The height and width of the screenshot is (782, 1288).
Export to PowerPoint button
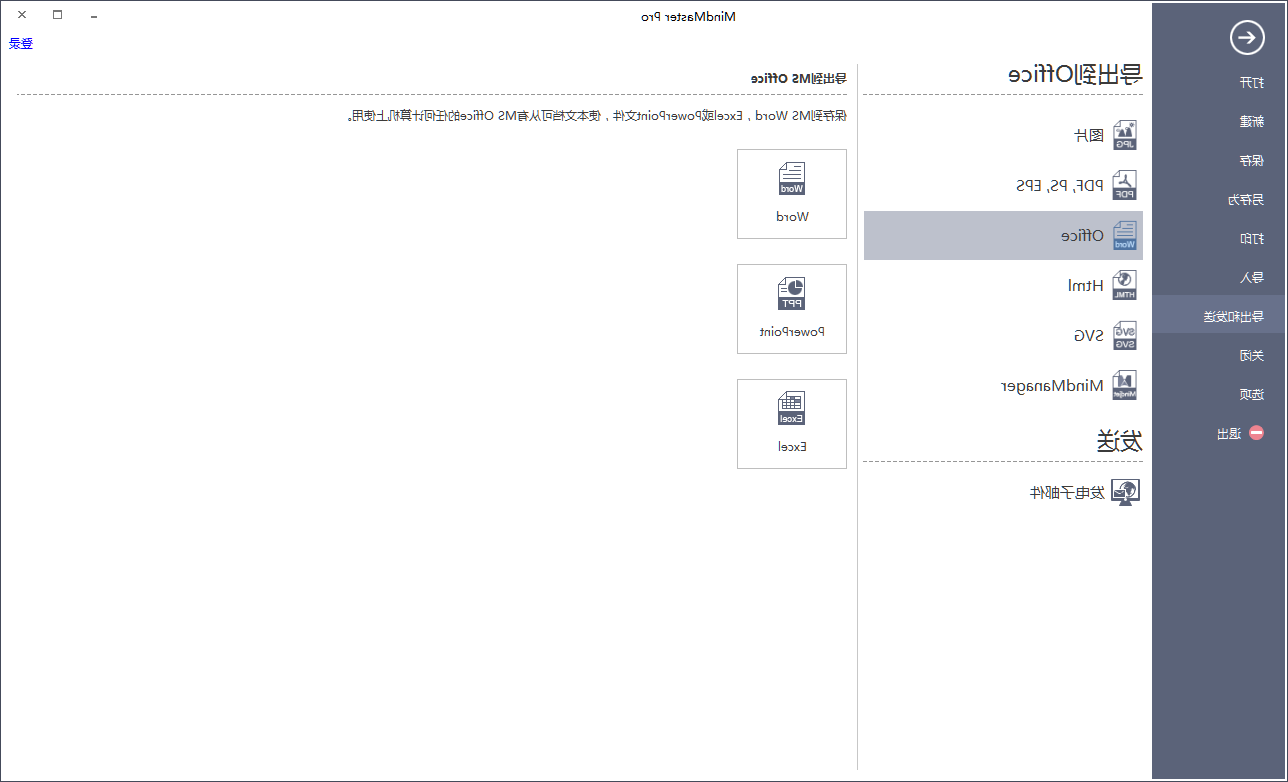792,309
